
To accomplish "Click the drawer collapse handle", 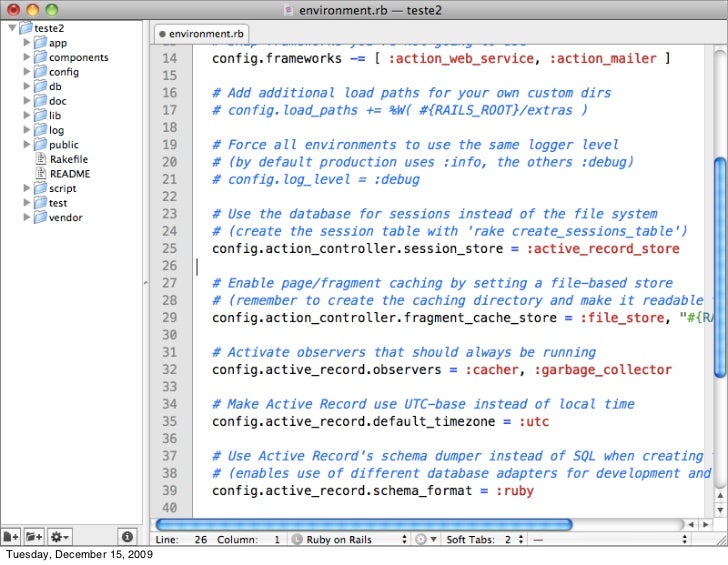I will [x=146, y=282].
